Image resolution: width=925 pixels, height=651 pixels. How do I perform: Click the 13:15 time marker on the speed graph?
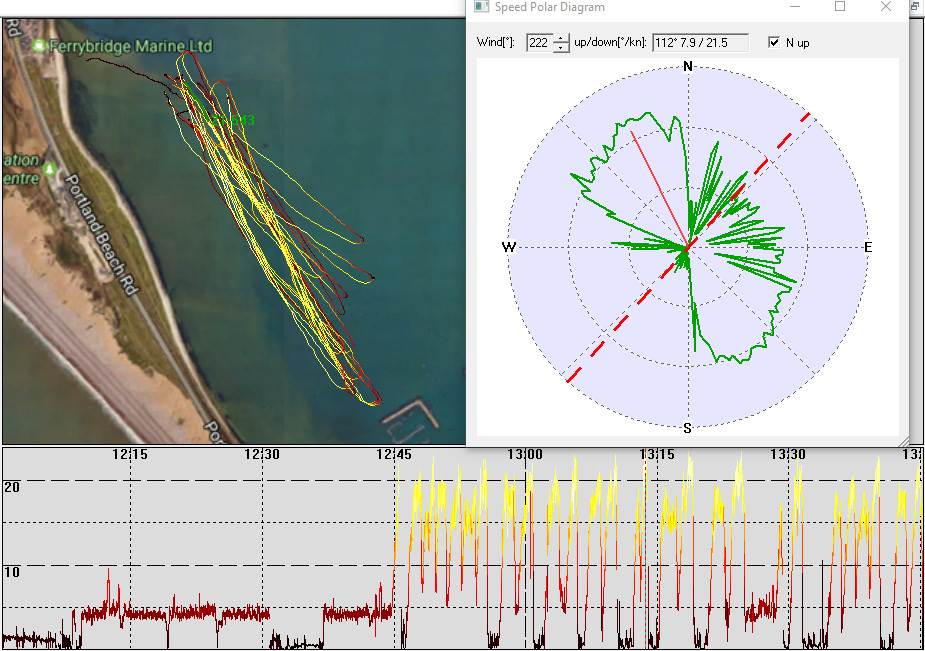coord(657,454)
